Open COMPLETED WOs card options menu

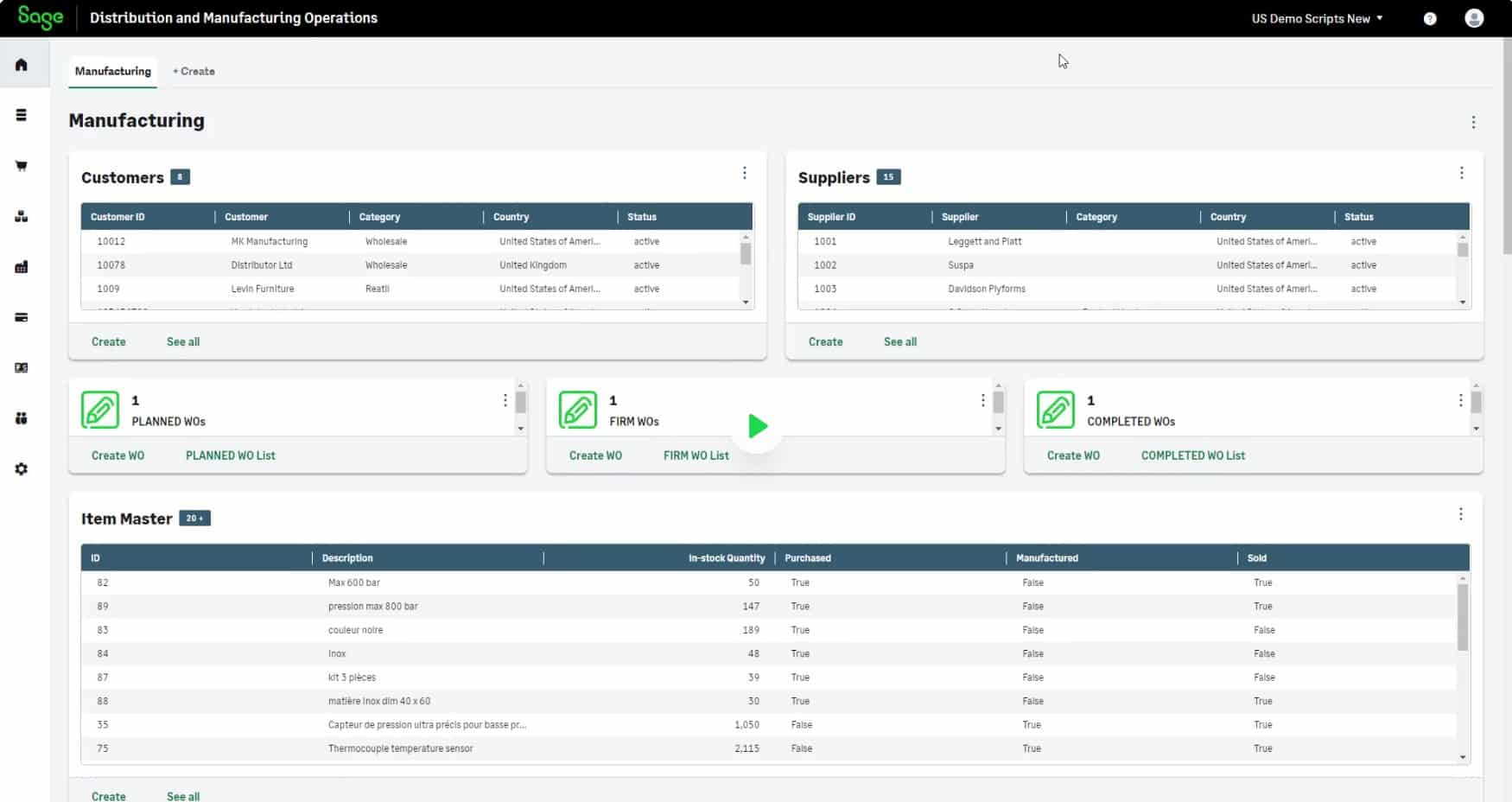[x=1461, y=400]
